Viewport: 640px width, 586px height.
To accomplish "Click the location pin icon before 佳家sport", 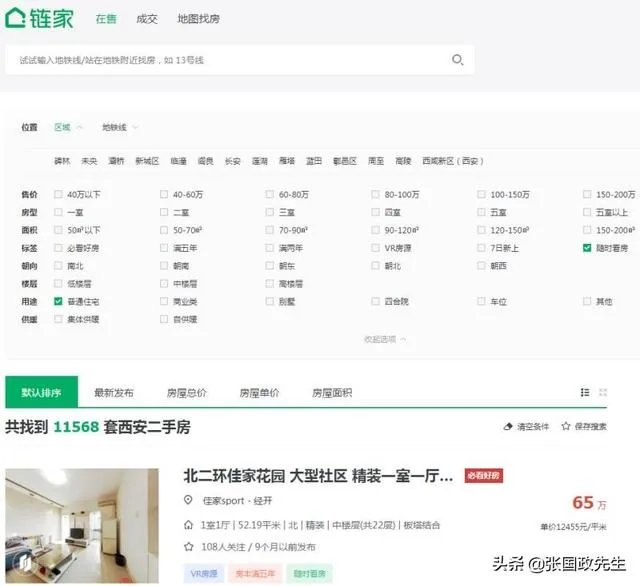I will tap(188, 500).
